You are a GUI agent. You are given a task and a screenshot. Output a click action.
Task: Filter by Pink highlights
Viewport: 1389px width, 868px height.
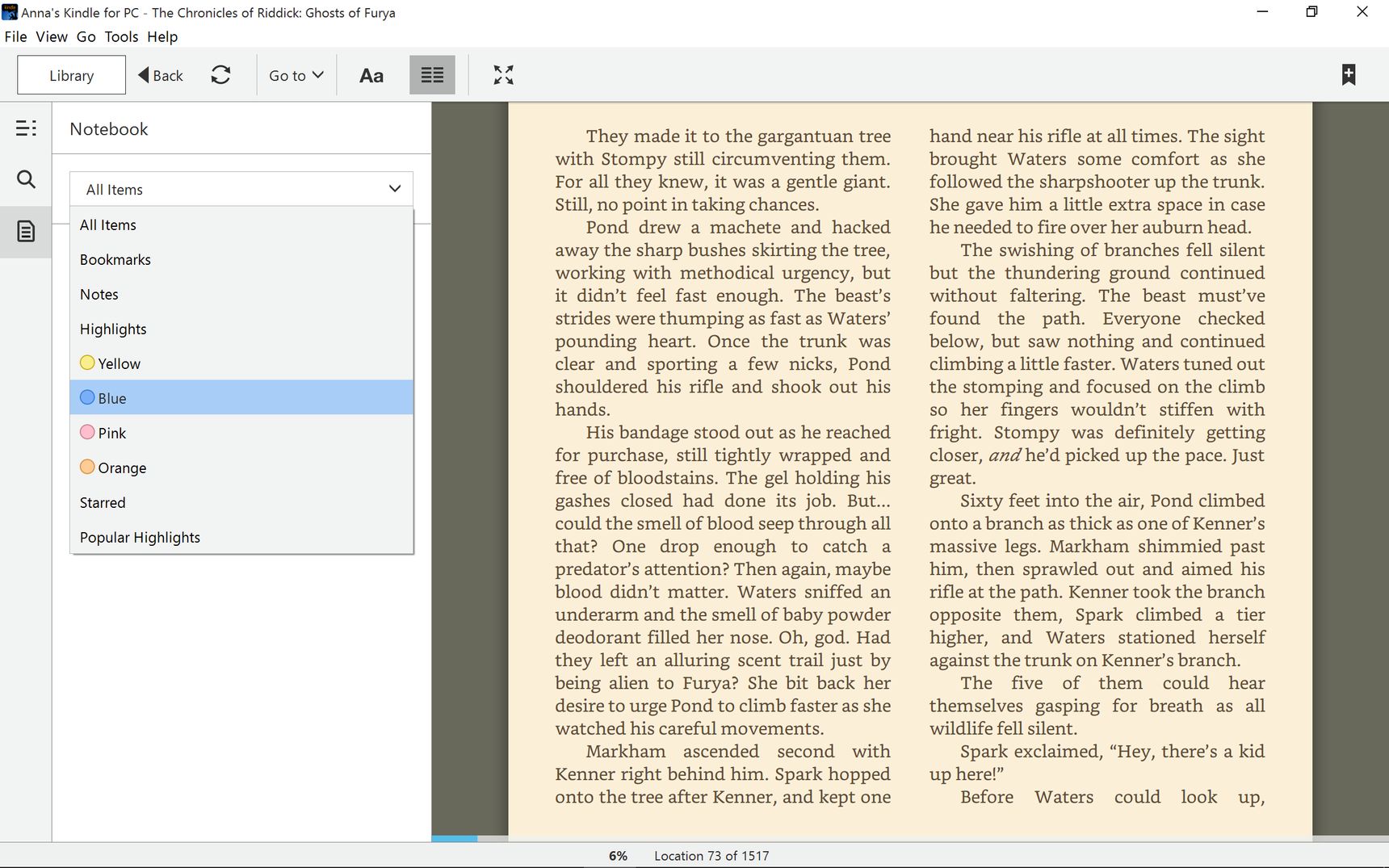pyautogui.click(x=241, y=433)
